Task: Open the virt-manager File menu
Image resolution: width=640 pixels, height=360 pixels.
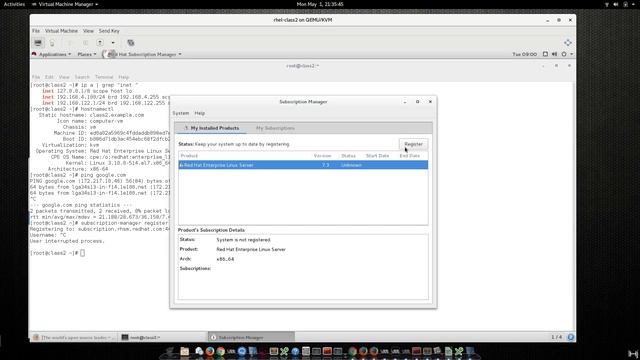Action: 36,31
